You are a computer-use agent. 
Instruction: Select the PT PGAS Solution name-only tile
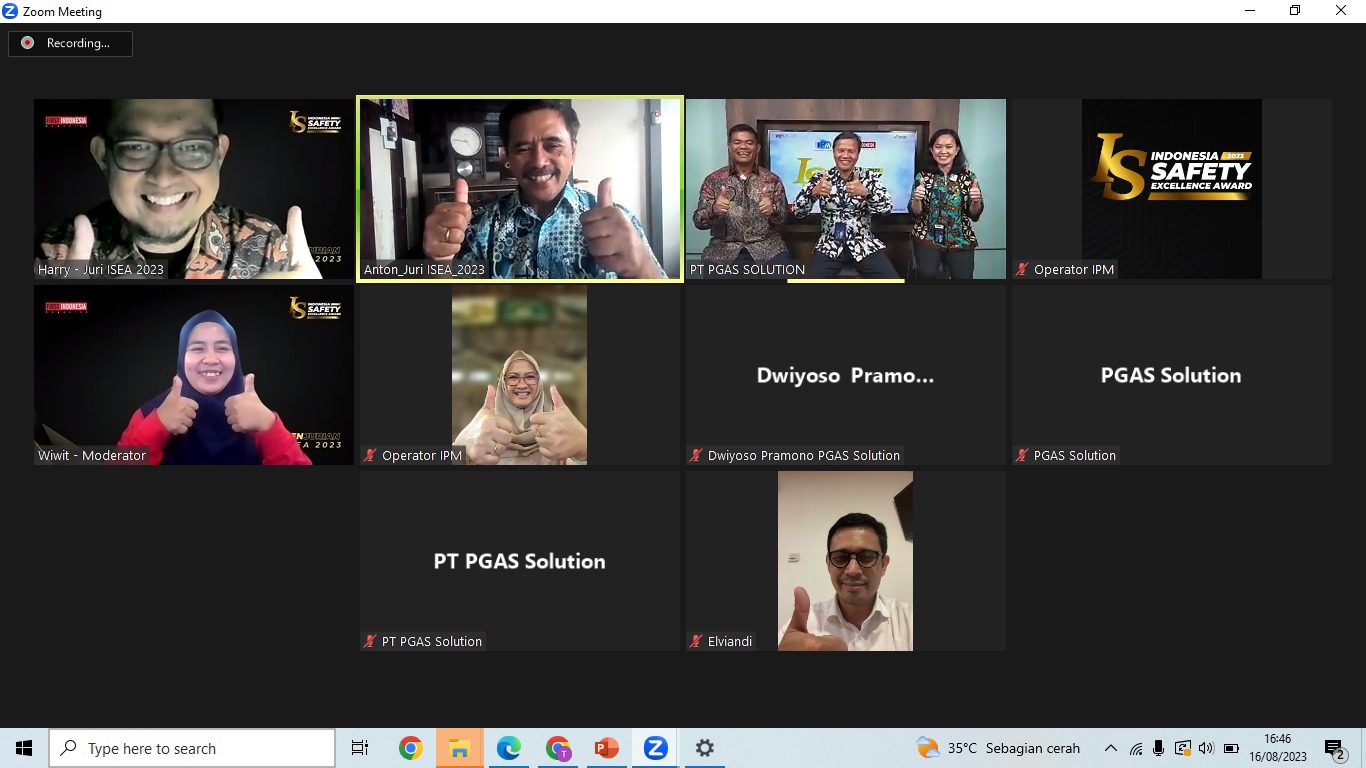(520, 561)
